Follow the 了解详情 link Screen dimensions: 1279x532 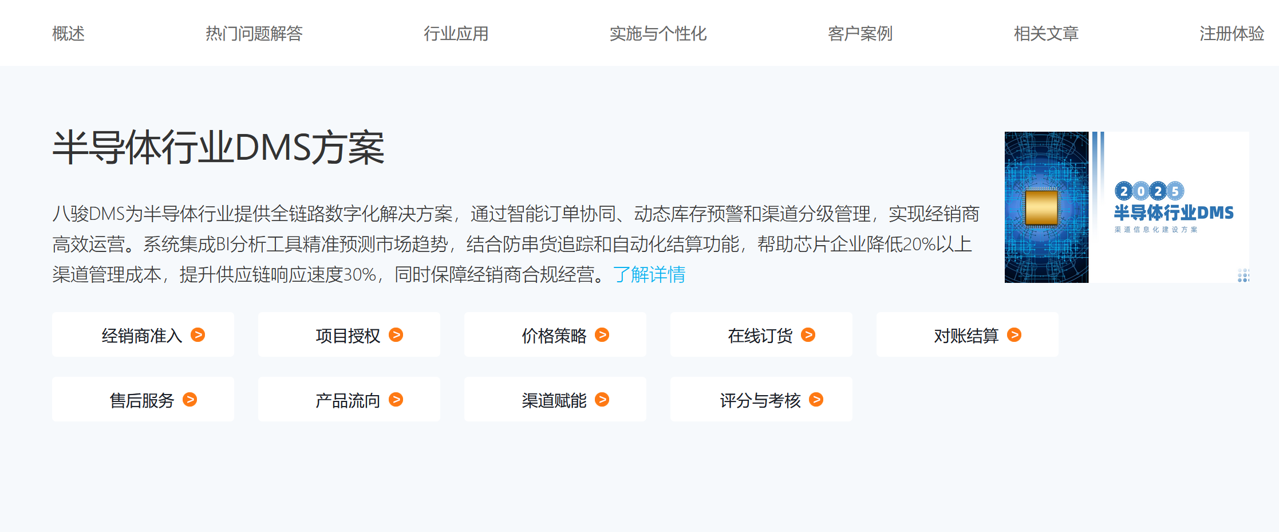[649, 275]
